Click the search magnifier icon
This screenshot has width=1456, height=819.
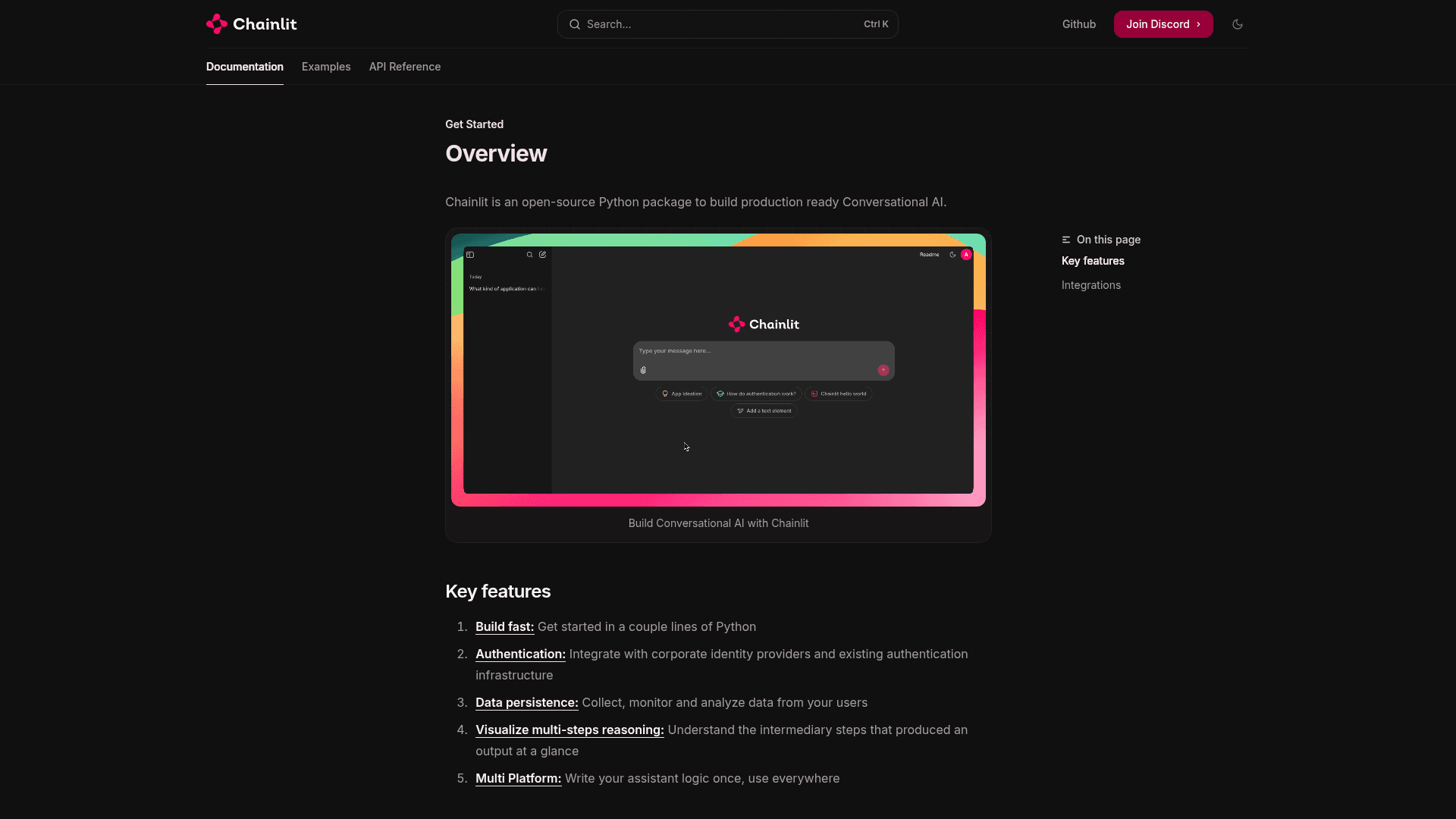(x=575, y=24)
